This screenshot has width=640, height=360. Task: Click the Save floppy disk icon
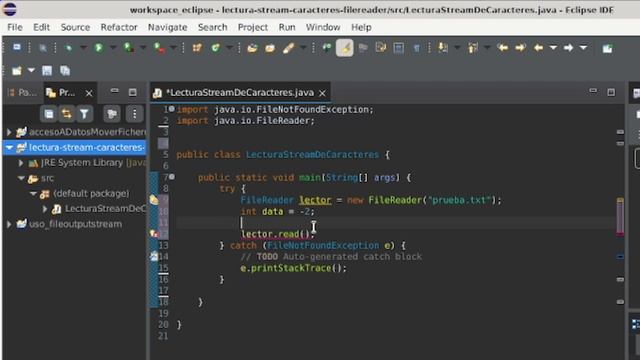47,71
